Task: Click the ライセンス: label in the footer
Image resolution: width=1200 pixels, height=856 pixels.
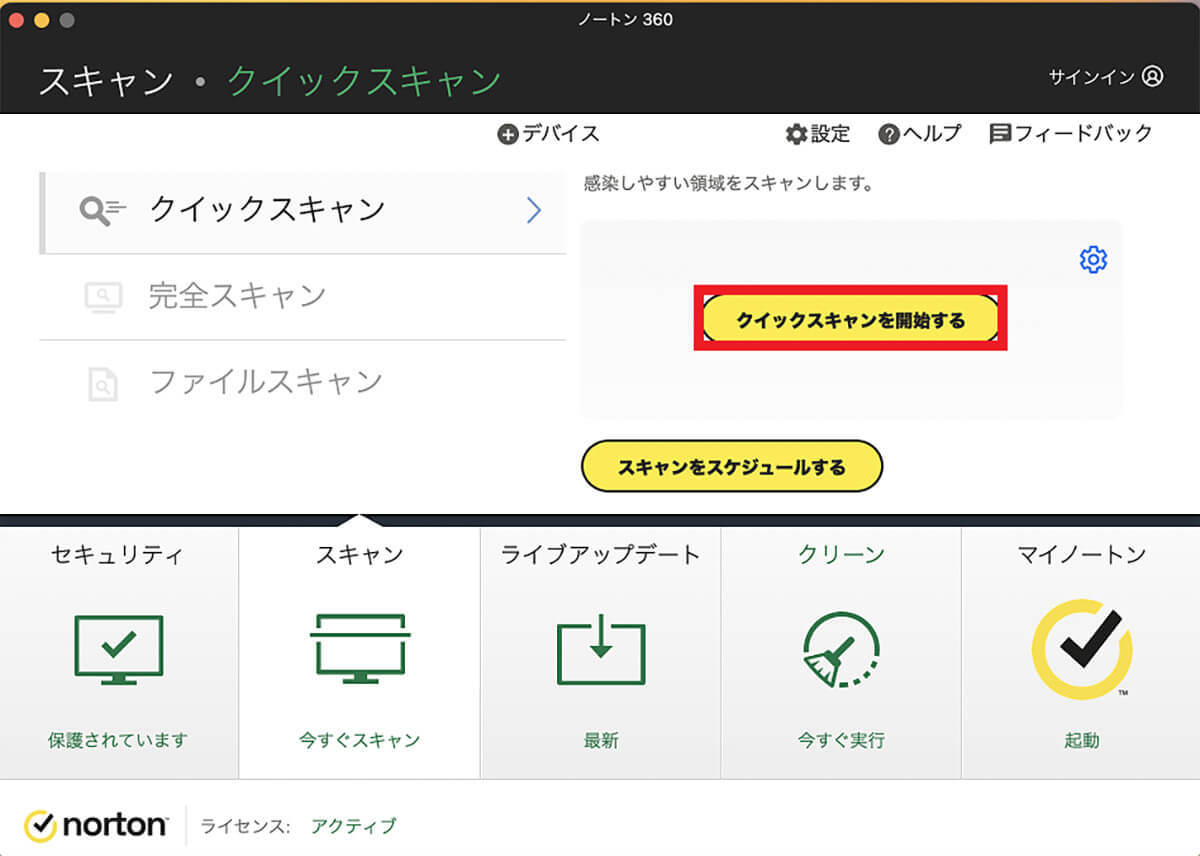Action: coord(246,826)
